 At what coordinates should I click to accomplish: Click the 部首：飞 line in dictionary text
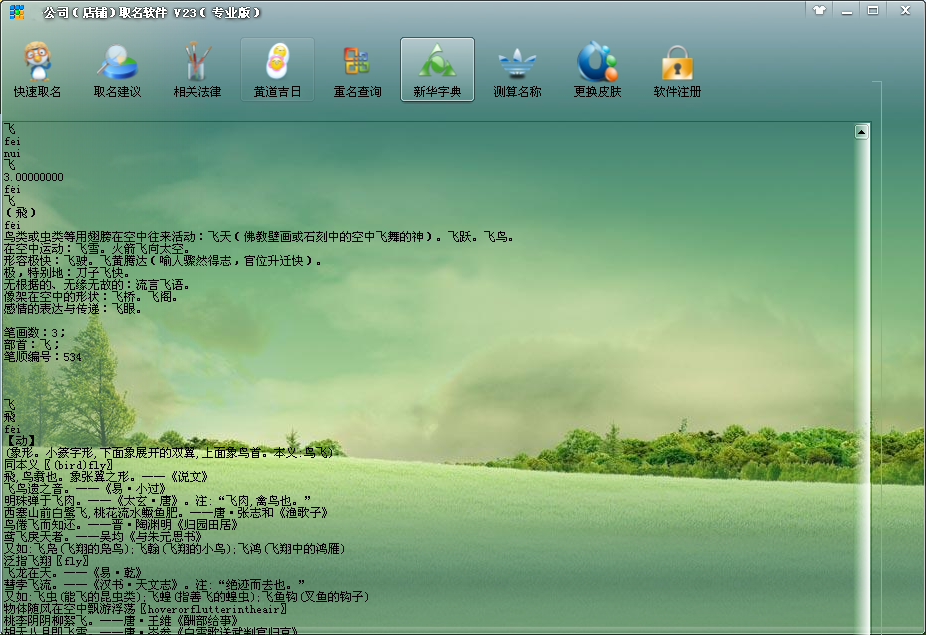(32, 344)
